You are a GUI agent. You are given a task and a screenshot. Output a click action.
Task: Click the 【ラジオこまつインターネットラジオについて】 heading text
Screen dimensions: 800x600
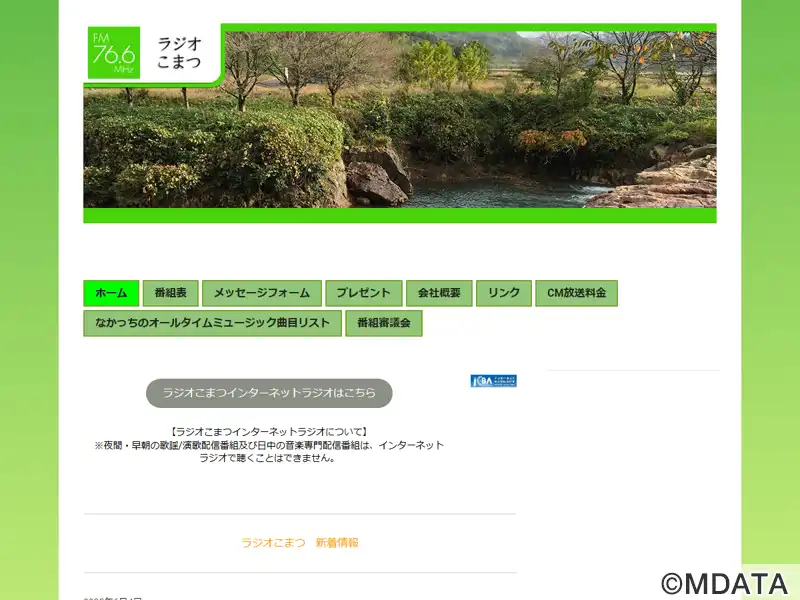pos(269,432)
